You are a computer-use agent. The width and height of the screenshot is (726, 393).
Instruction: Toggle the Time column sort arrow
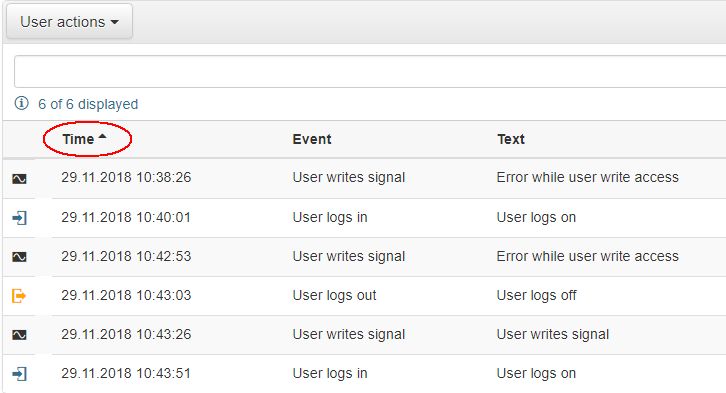pyautogui.click(x=102, y=137)
